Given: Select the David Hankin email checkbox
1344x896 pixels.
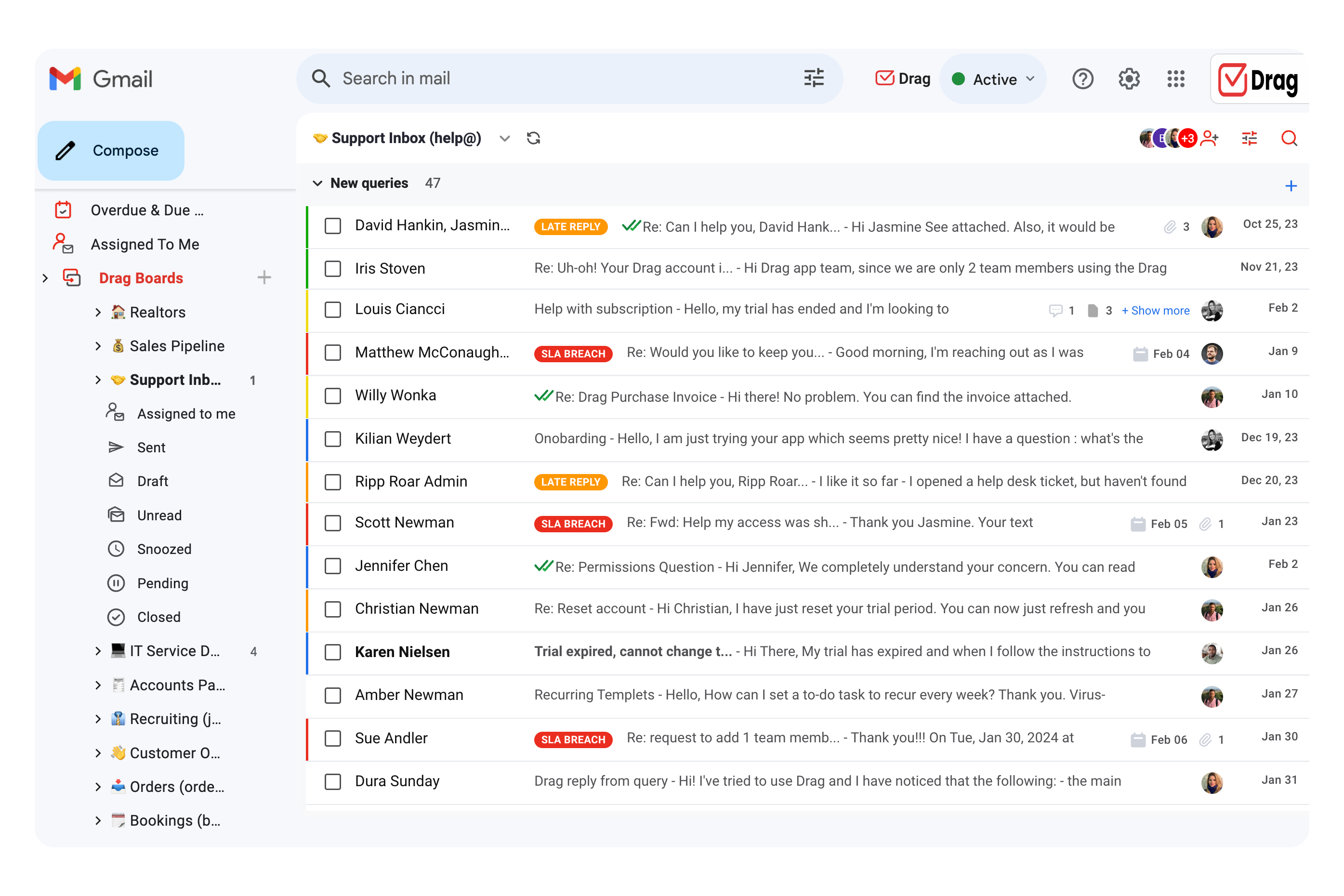Looking at the screenshot, I should click(x=332, y=226).
